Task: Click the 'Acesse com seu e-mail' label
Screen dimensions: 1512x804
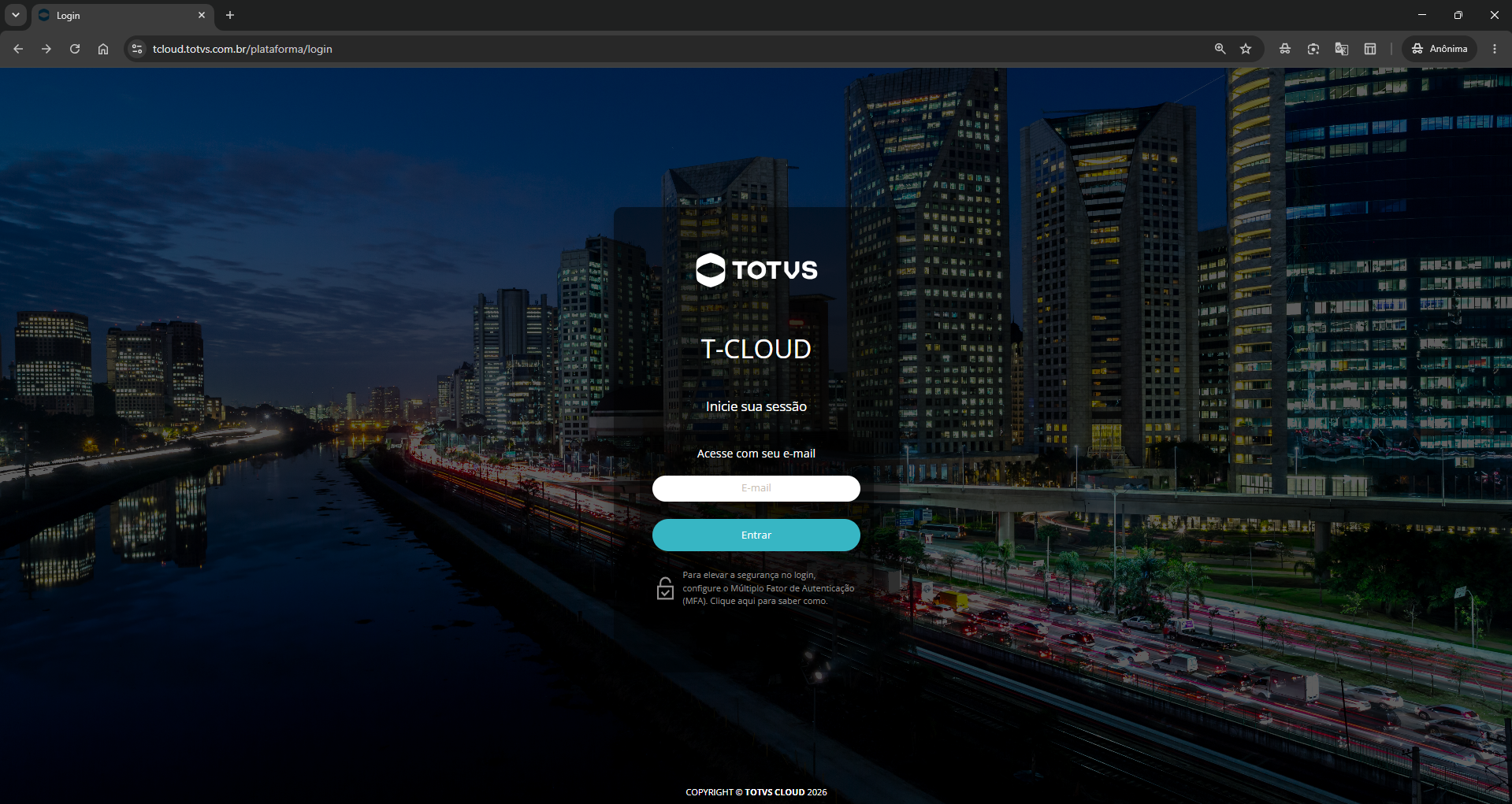Action: pos(756,454)
